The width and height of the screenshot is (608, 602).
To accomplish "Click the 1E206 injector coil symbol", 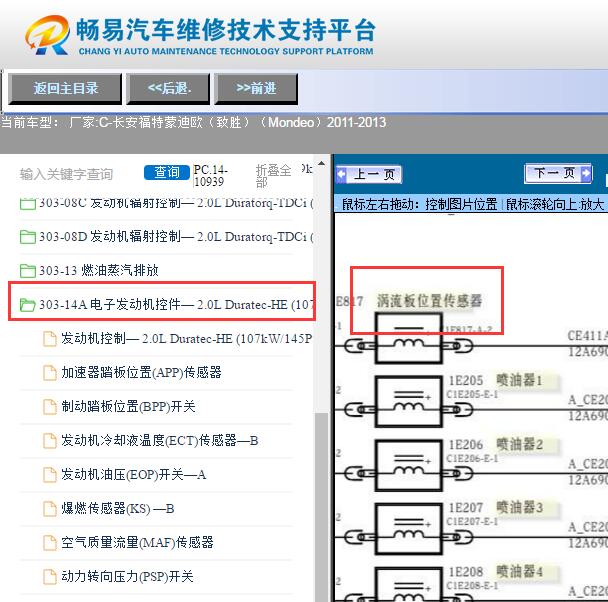I will [409, 465].
